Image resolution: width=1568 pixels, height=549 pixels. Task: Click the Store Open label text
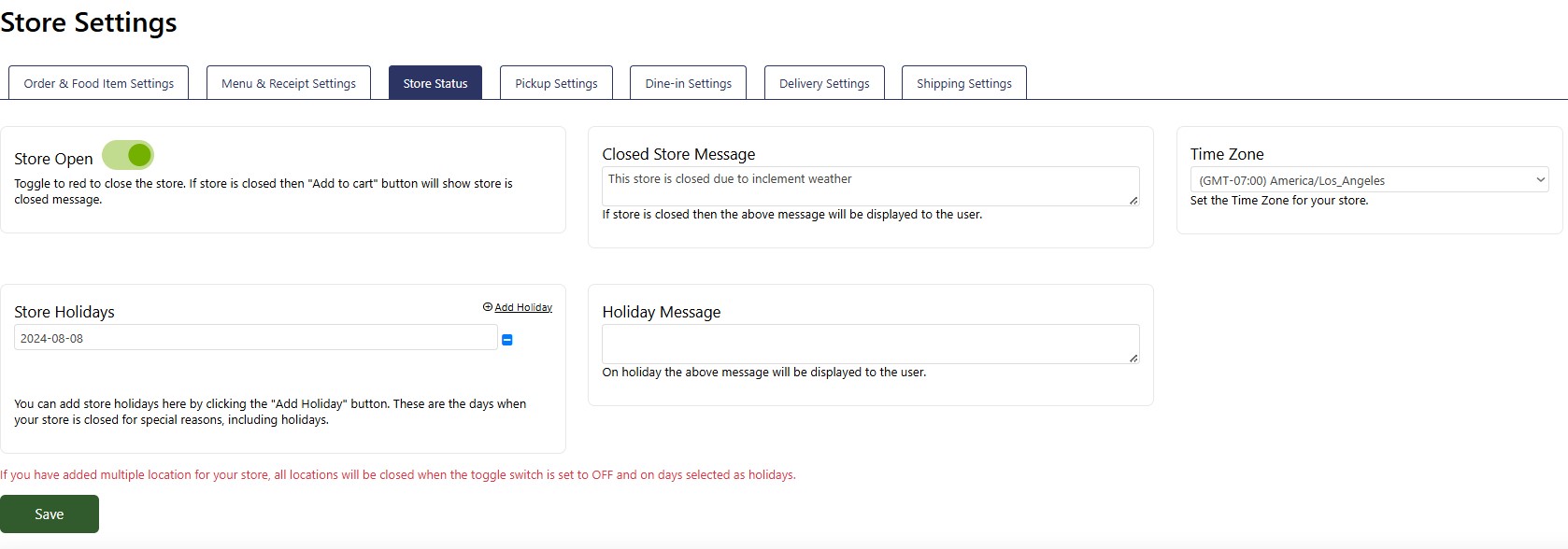53,159
